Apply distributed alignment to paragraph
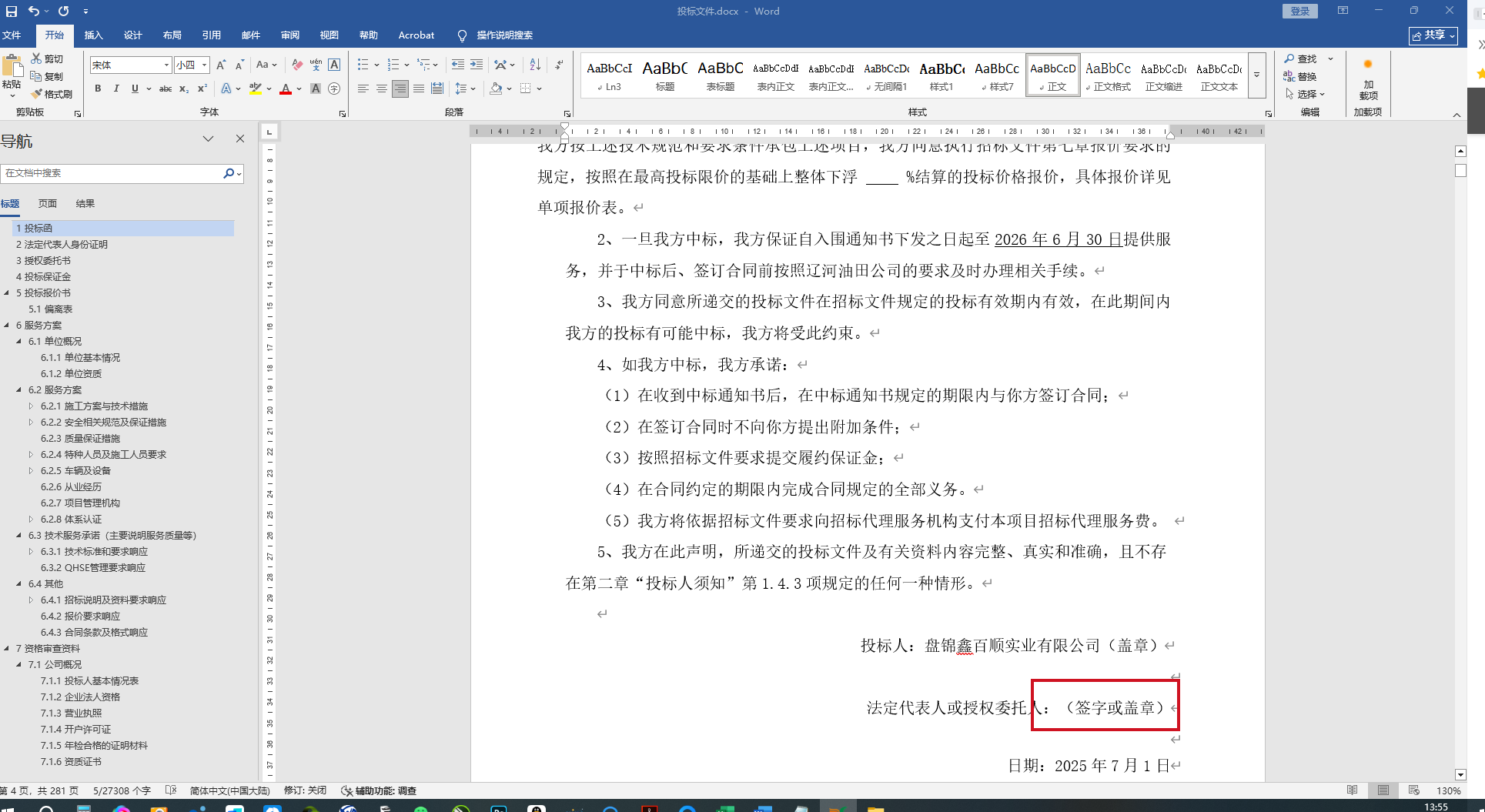 [437, 89]
